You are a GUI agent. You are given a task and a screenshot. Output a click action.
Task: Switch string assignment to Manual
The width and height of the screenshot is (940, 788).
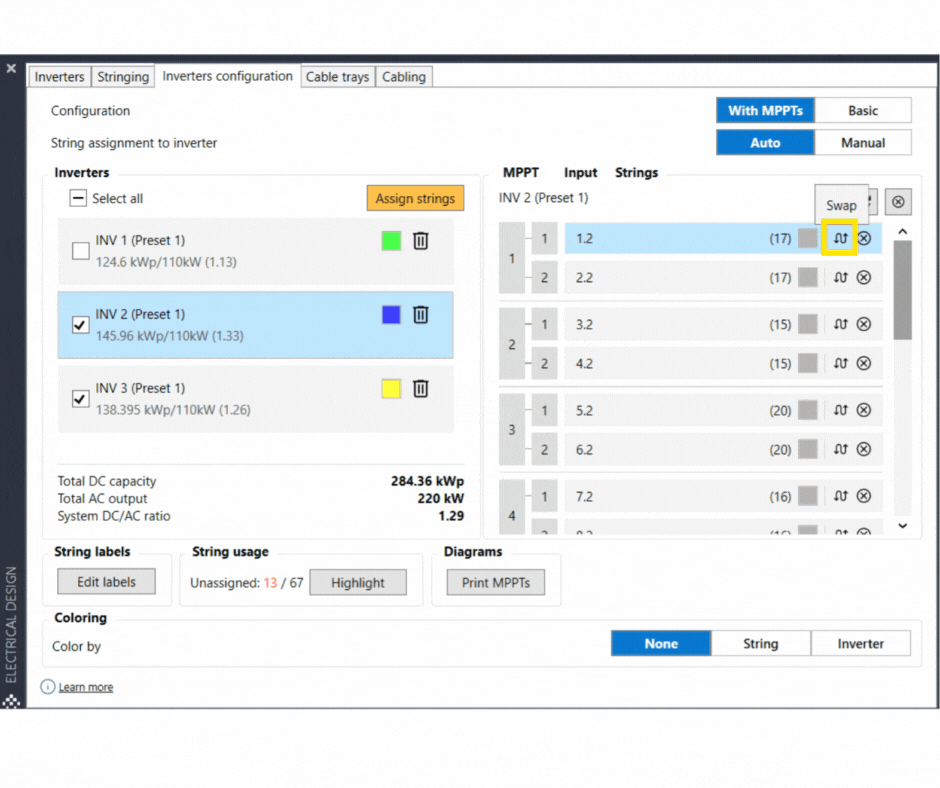coord(862,143)
